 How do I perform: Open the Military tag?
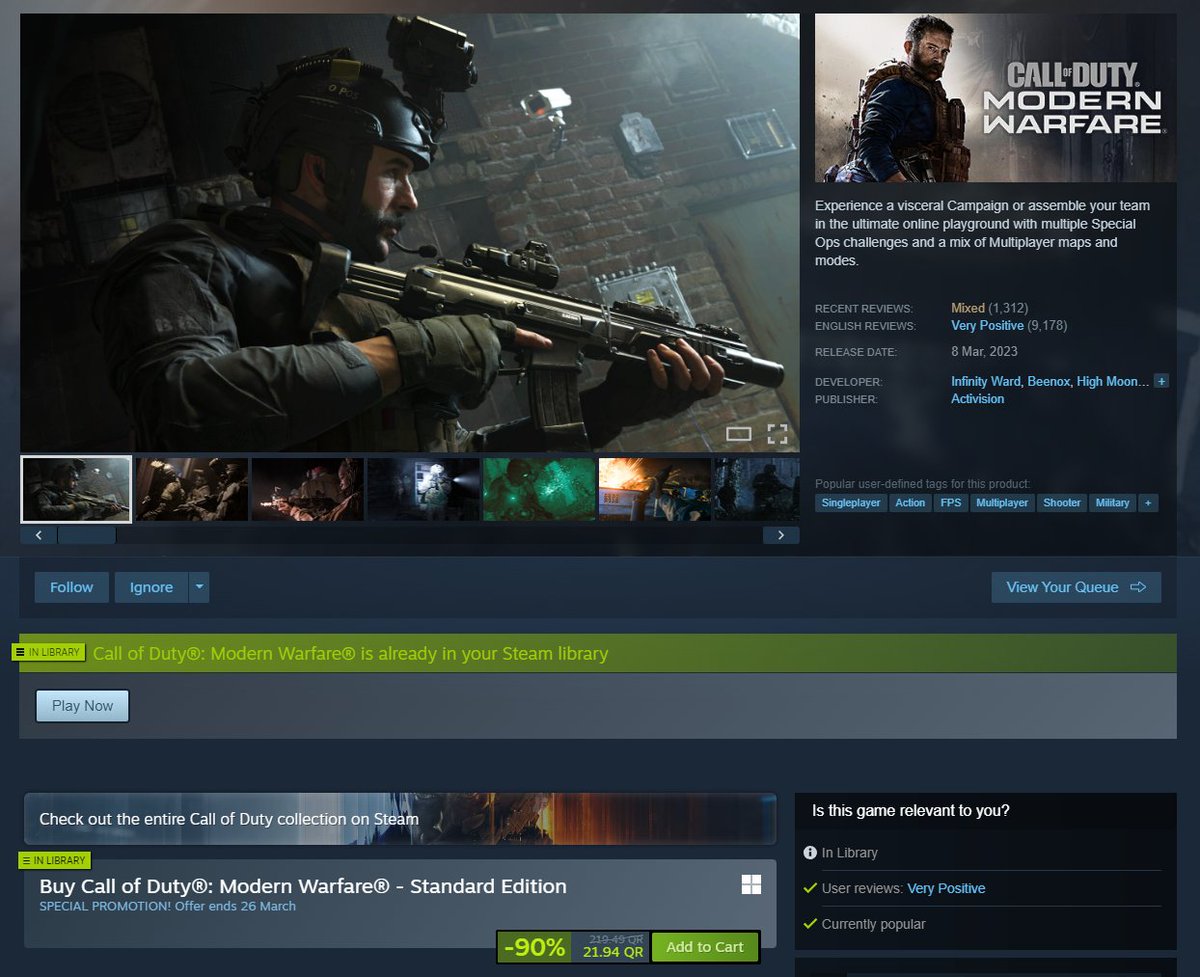[1112, 503]
